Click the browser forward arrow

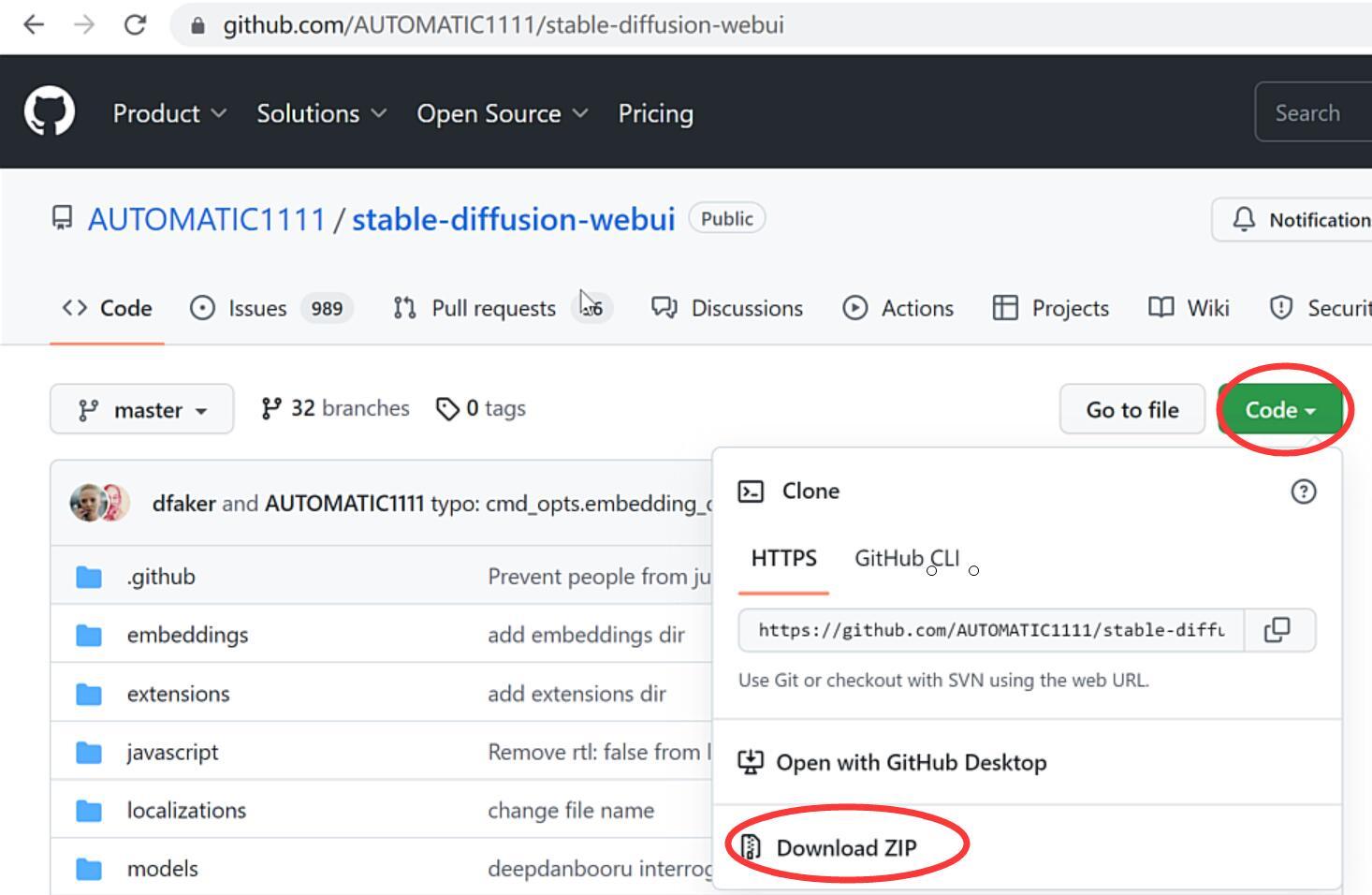point(84,24)
